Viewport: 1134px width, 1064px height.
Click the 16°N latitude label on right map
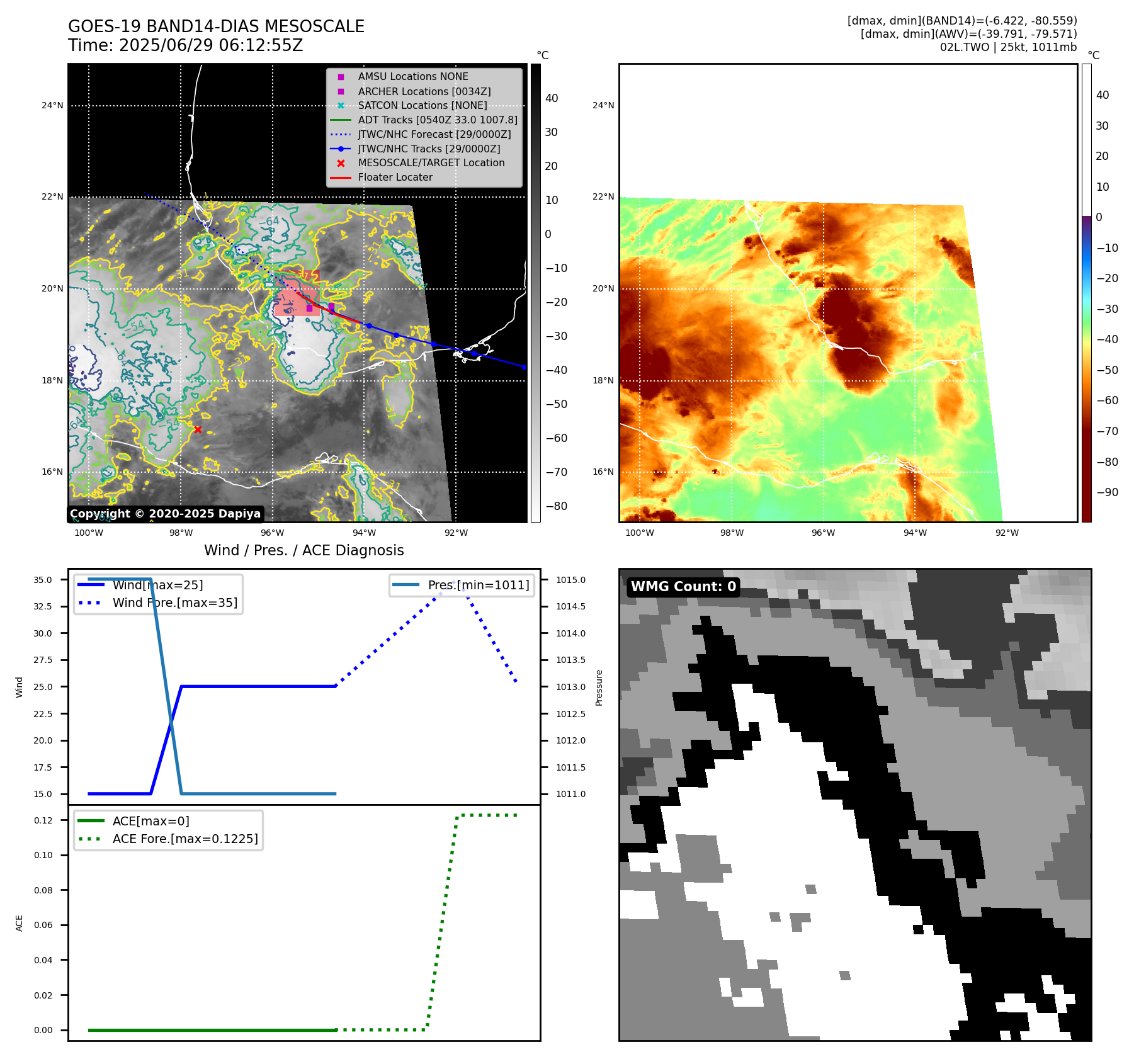coord(603,472)
